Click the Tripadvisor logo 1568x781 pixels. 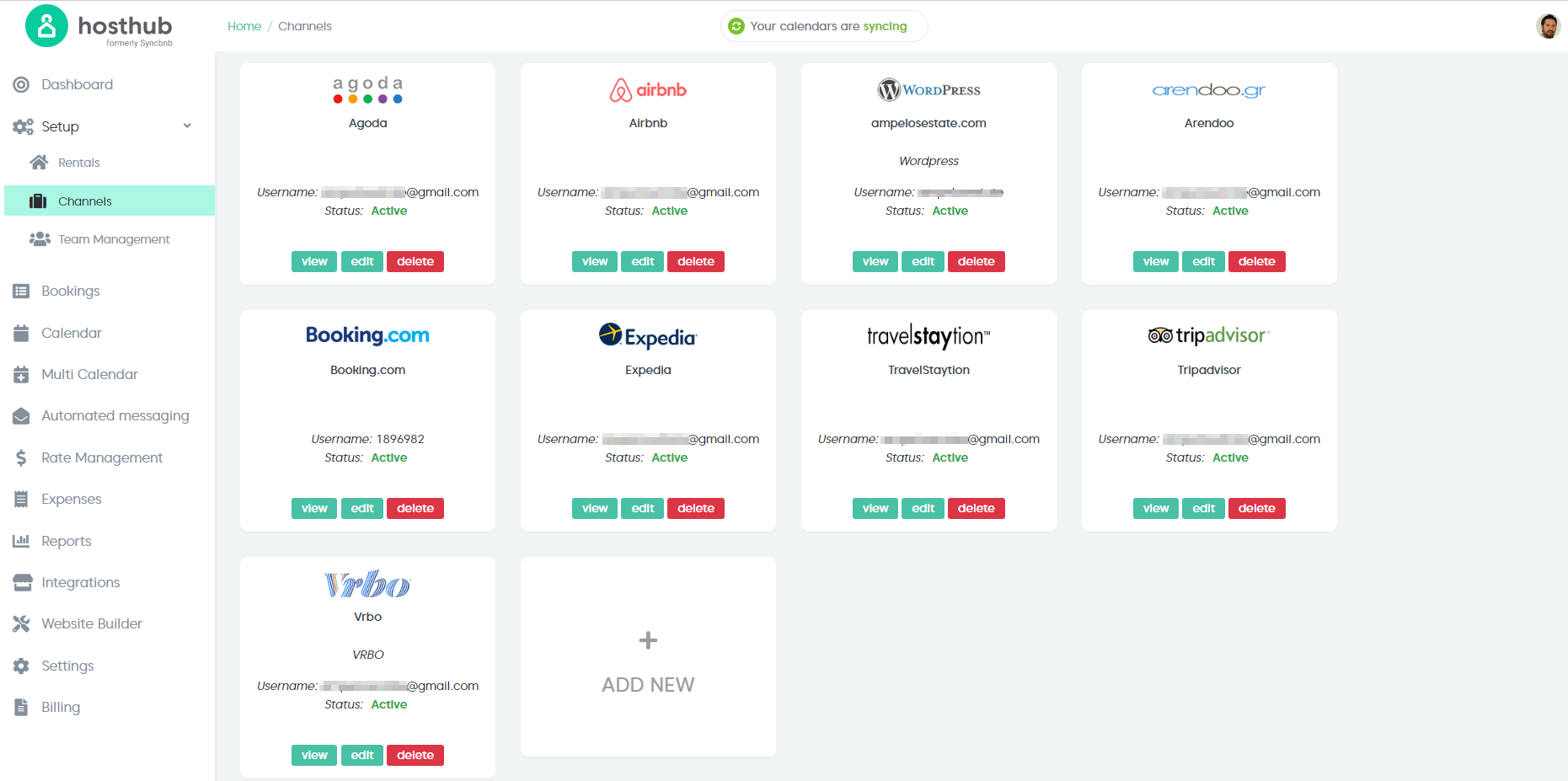pos(1209,335)
